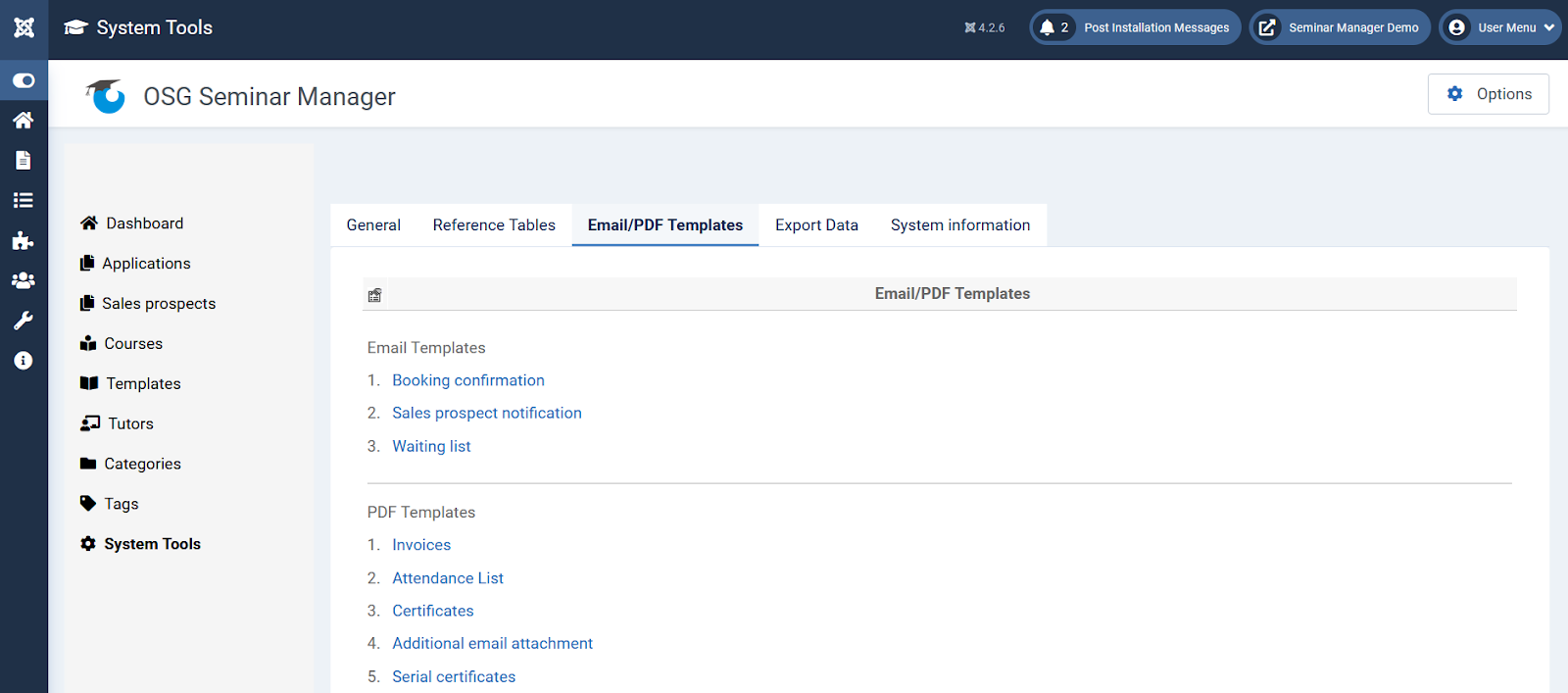The height and width of the screenshot is (693, 1568).
Task: Open the Options settings button
Action: pyautogui.click(x=1488, y=94)
